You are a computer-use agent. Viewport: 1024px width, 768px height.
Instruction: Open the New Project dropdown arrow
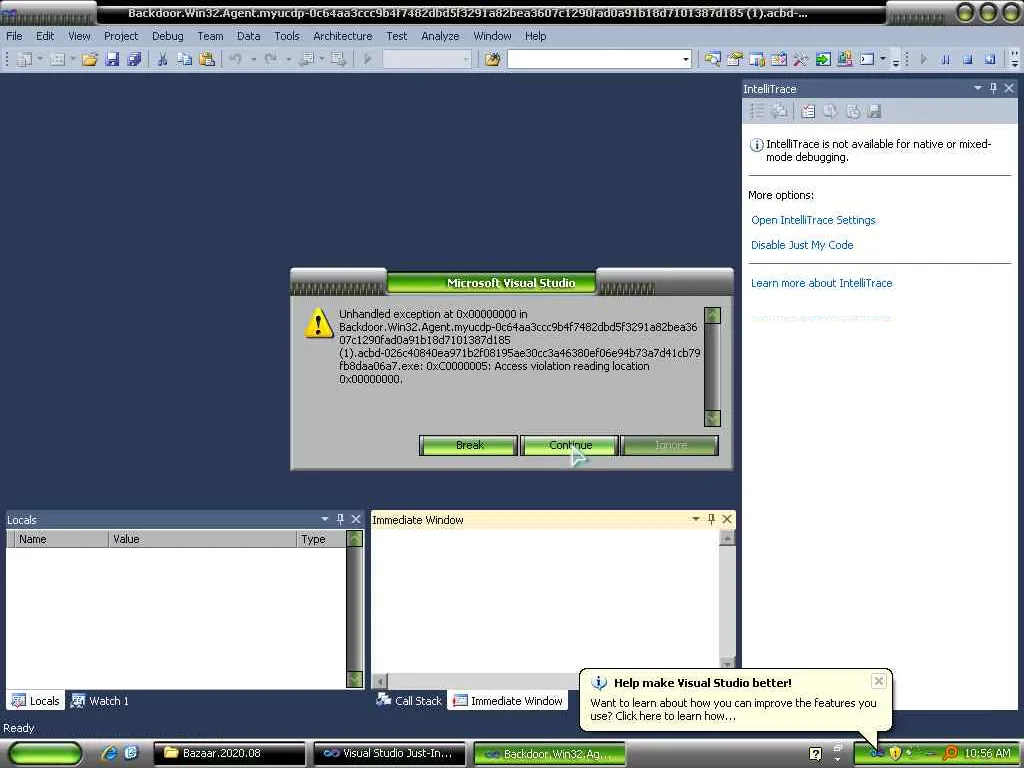(39, 59)
